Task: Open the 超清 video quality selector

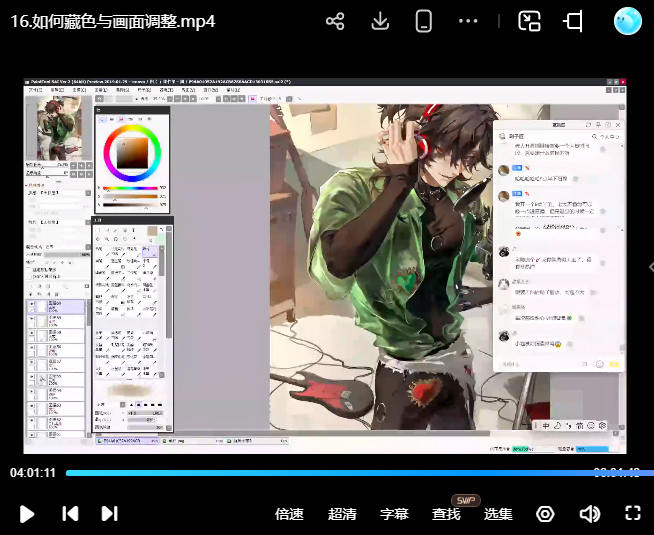Action: point(342,514)
